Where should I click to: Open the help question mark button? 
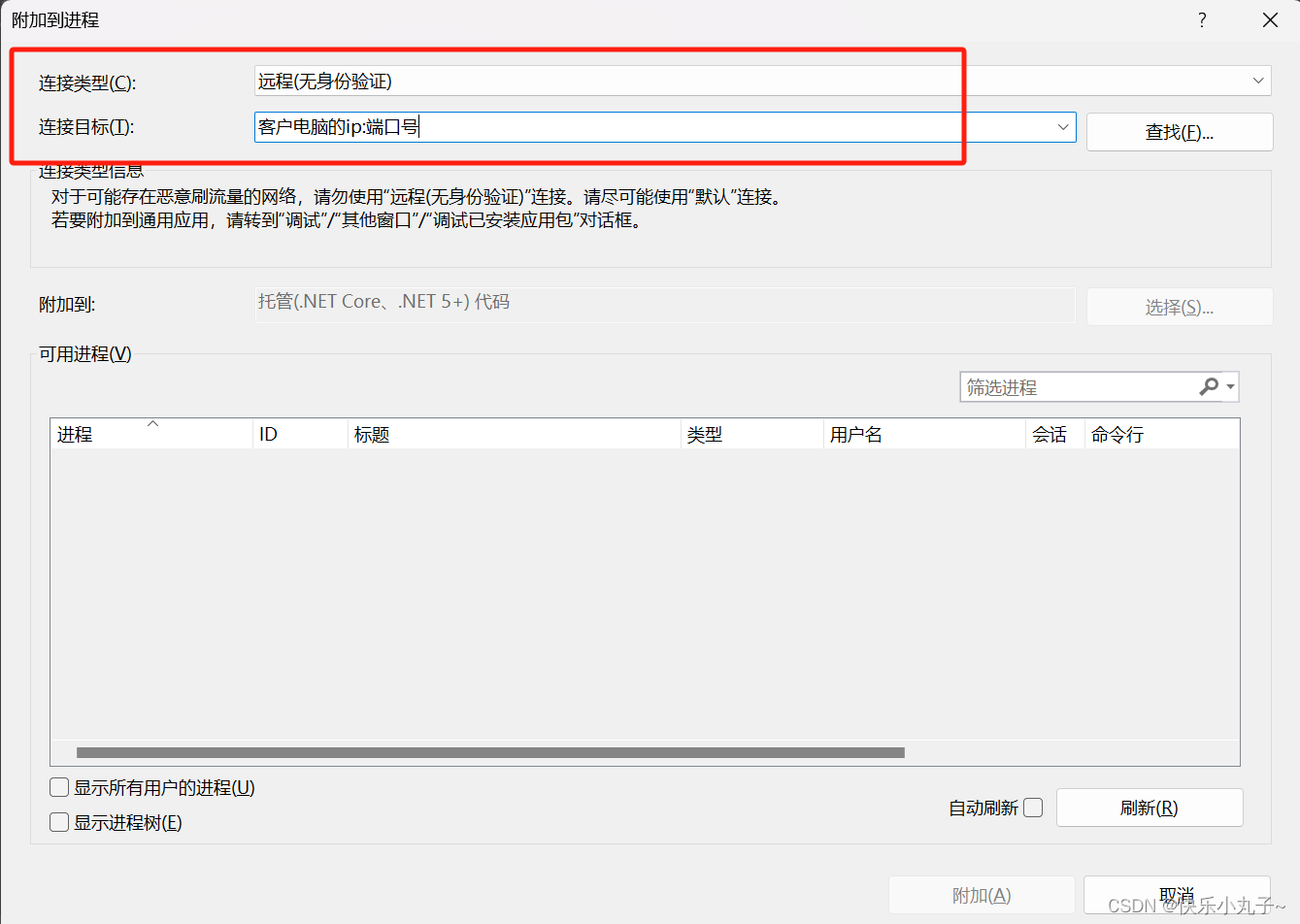[x=1202, y=20]
